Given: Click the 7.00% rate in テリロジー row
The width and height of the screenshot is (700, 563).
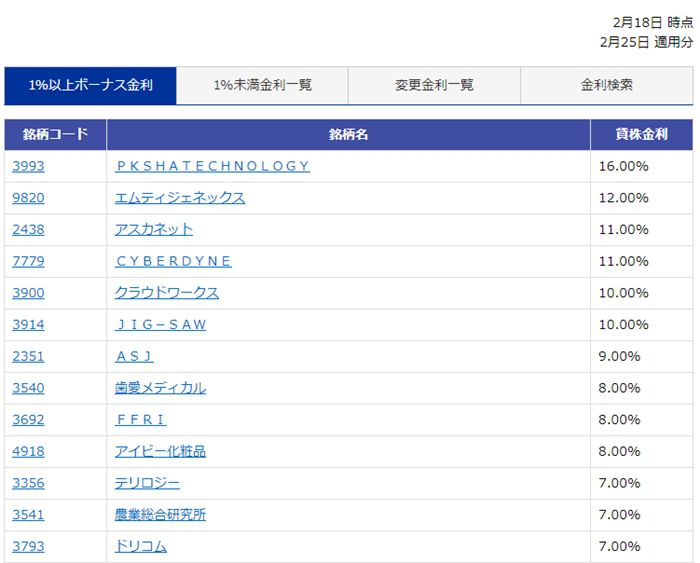Looking at the screenshot, I should (620, 484).
